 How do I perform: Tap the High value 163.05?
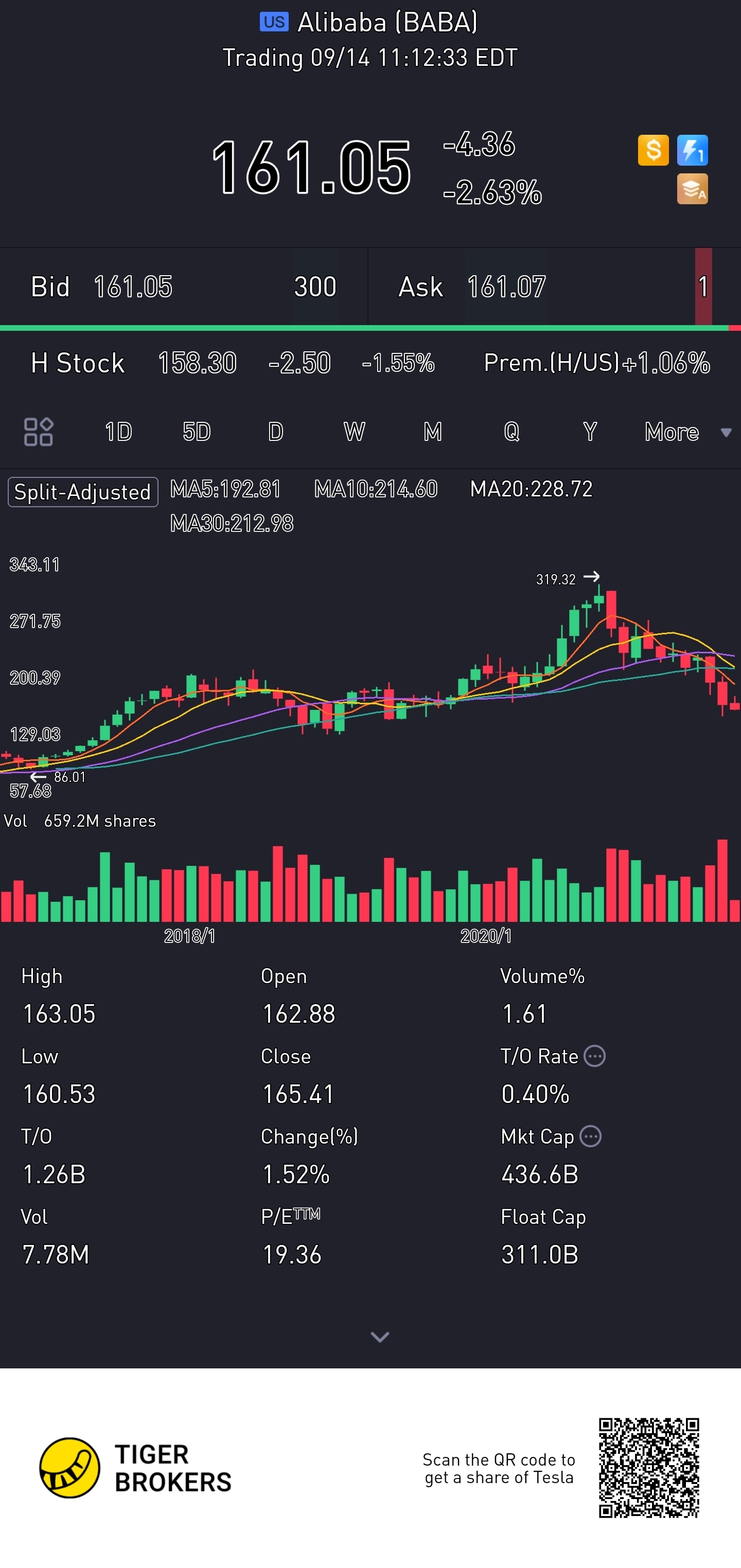pyautogui.click(x=59, y=1014)
